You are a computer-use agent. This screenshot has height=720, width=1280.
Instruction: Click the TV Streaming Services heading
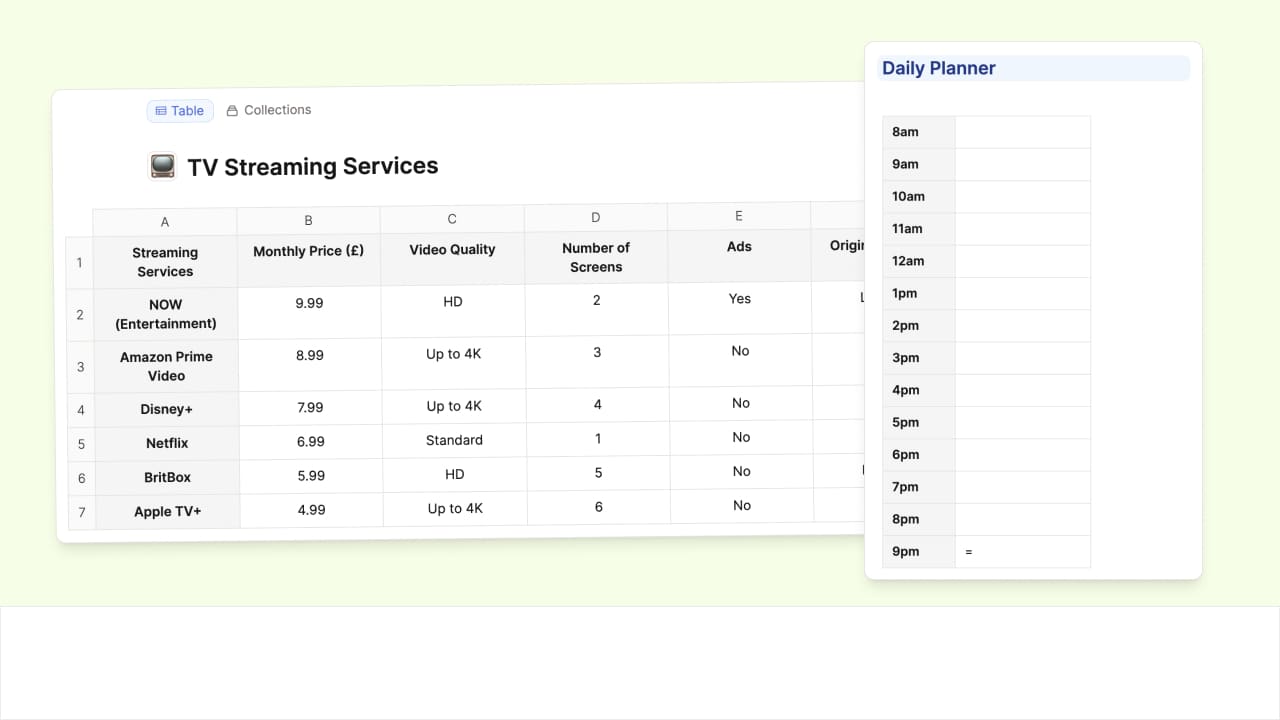click(x=312, y=166)
